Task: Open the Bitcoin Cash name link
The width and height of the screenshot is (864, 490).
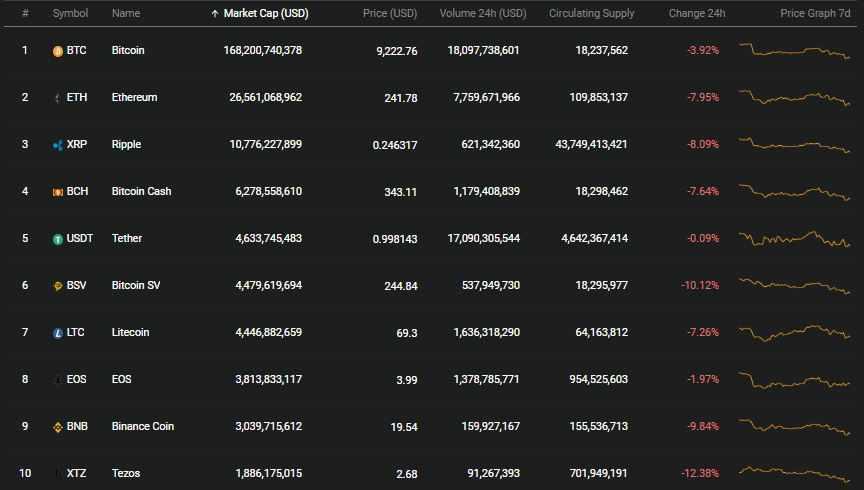Action: (x=142, y=191)
